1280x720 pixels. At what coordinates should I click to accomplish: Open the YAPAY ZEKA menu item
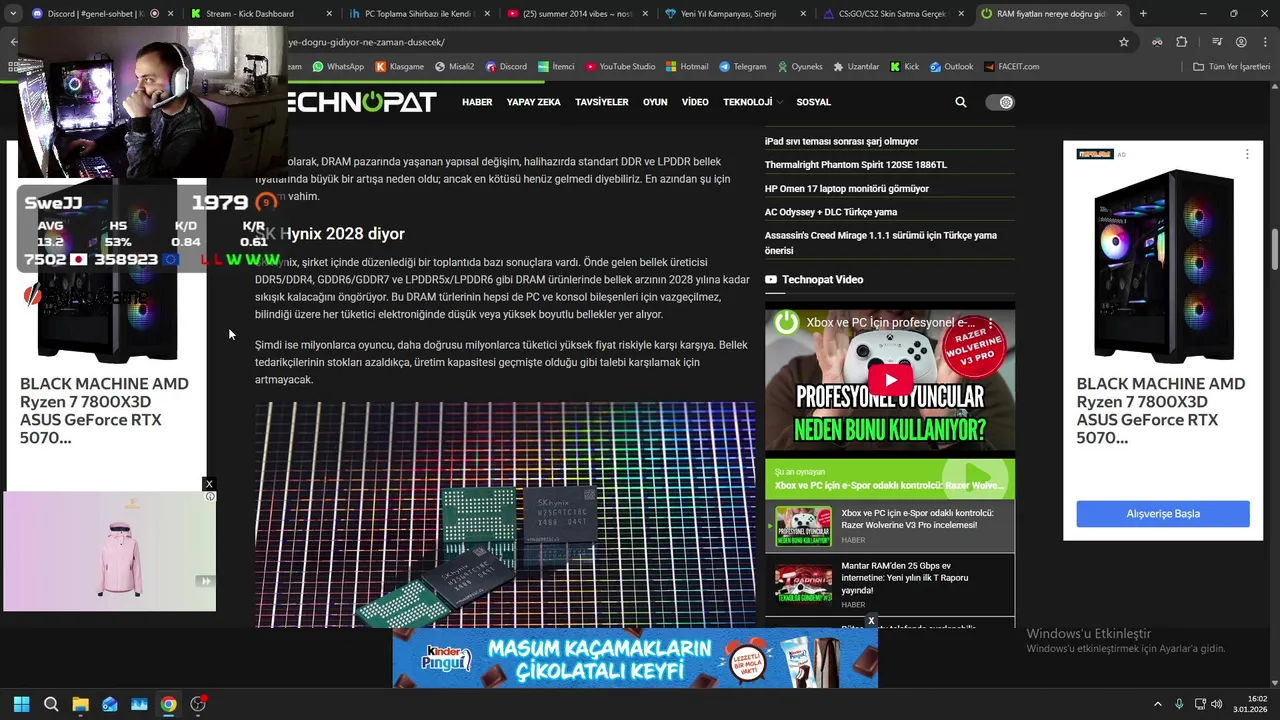(533, 102)
